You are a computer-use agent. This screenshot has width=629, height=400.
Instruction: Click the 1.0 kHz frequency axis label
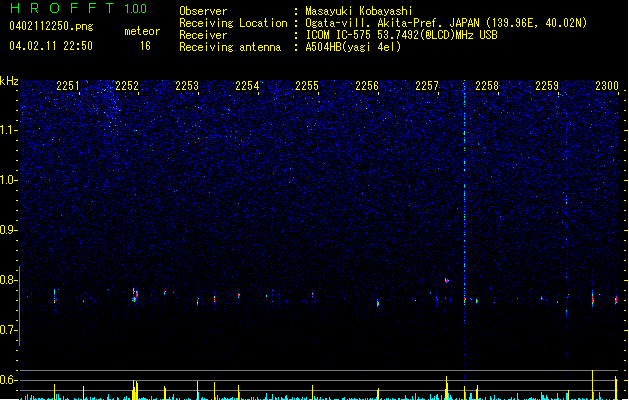click(9, 180)
